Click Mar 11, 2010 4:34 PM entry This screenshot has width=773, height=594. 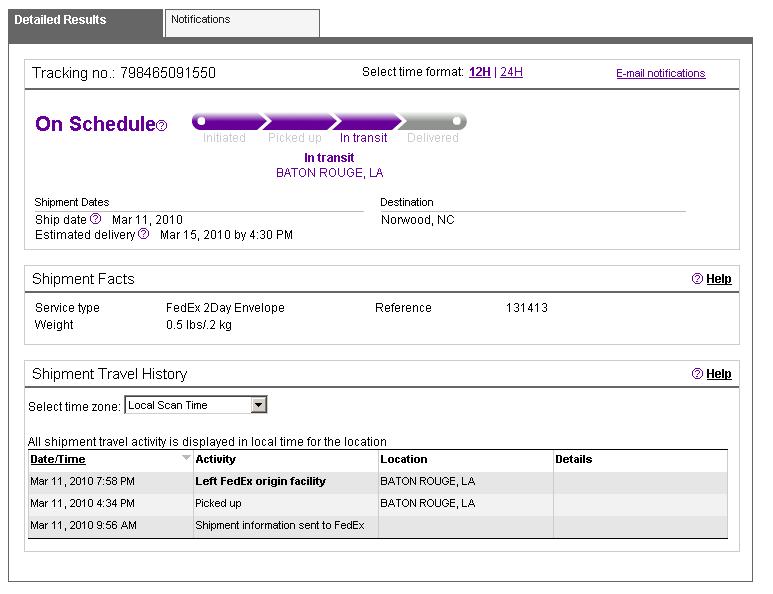82,503
